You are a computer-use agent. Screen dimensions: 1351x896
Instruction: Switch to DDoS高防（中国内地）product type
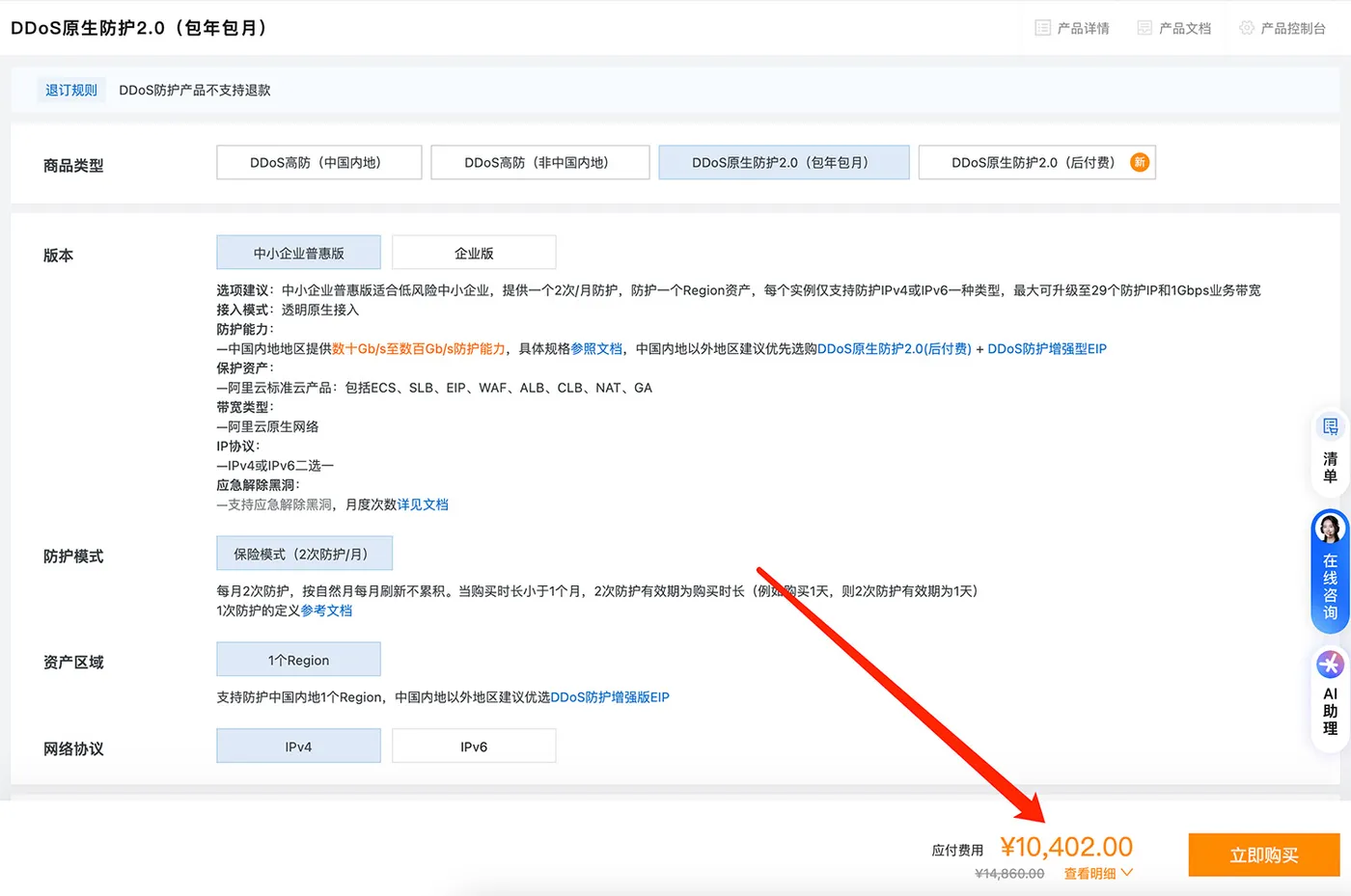pos(318,162)
